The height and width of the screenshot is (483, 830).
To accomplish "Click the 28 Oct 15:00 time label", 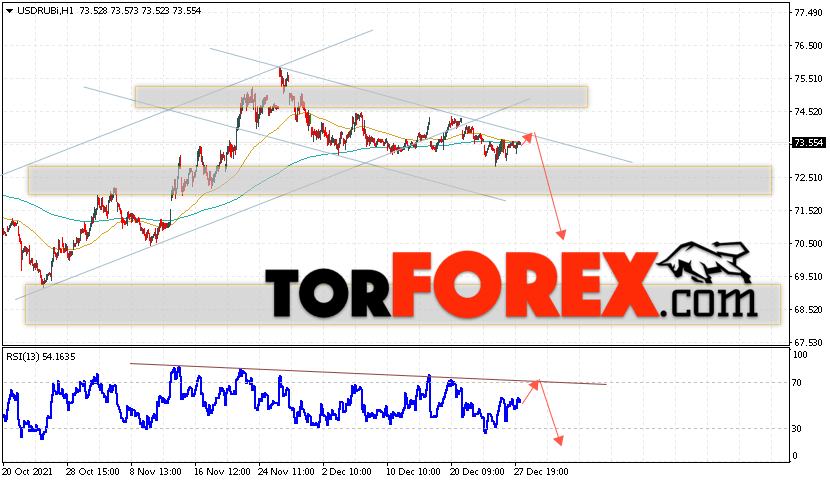I will coord(93,472).
